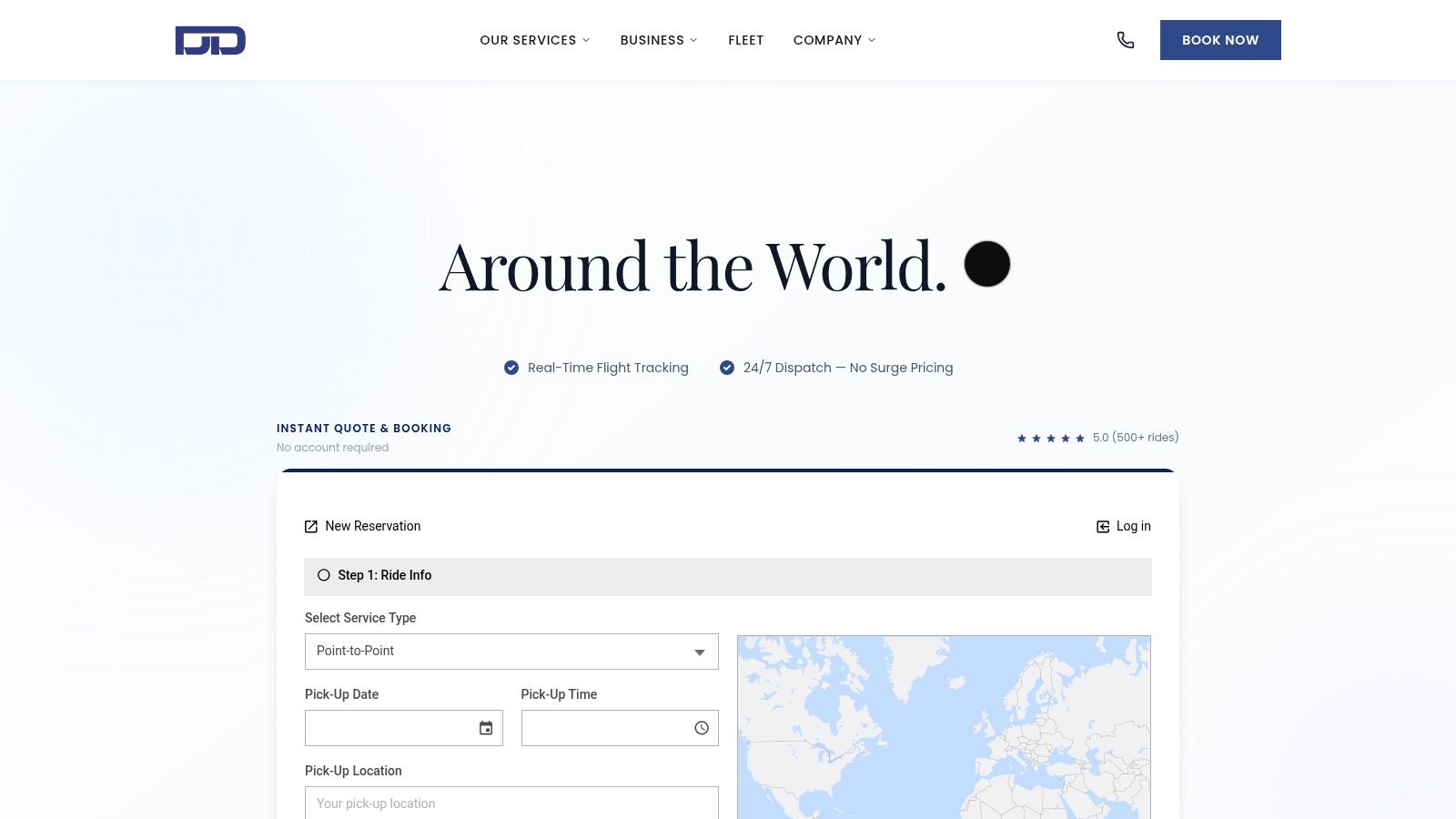
Task: Open the calendar picker icon
Action: 486,728
